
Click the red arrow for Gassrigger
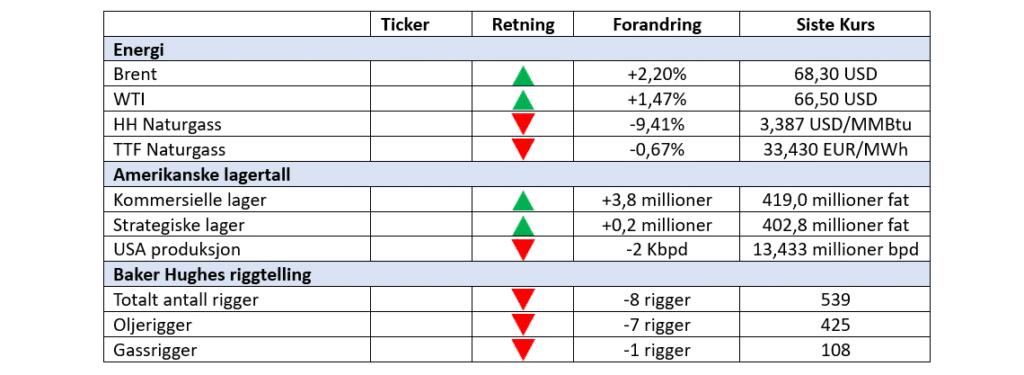click(523, 350)
